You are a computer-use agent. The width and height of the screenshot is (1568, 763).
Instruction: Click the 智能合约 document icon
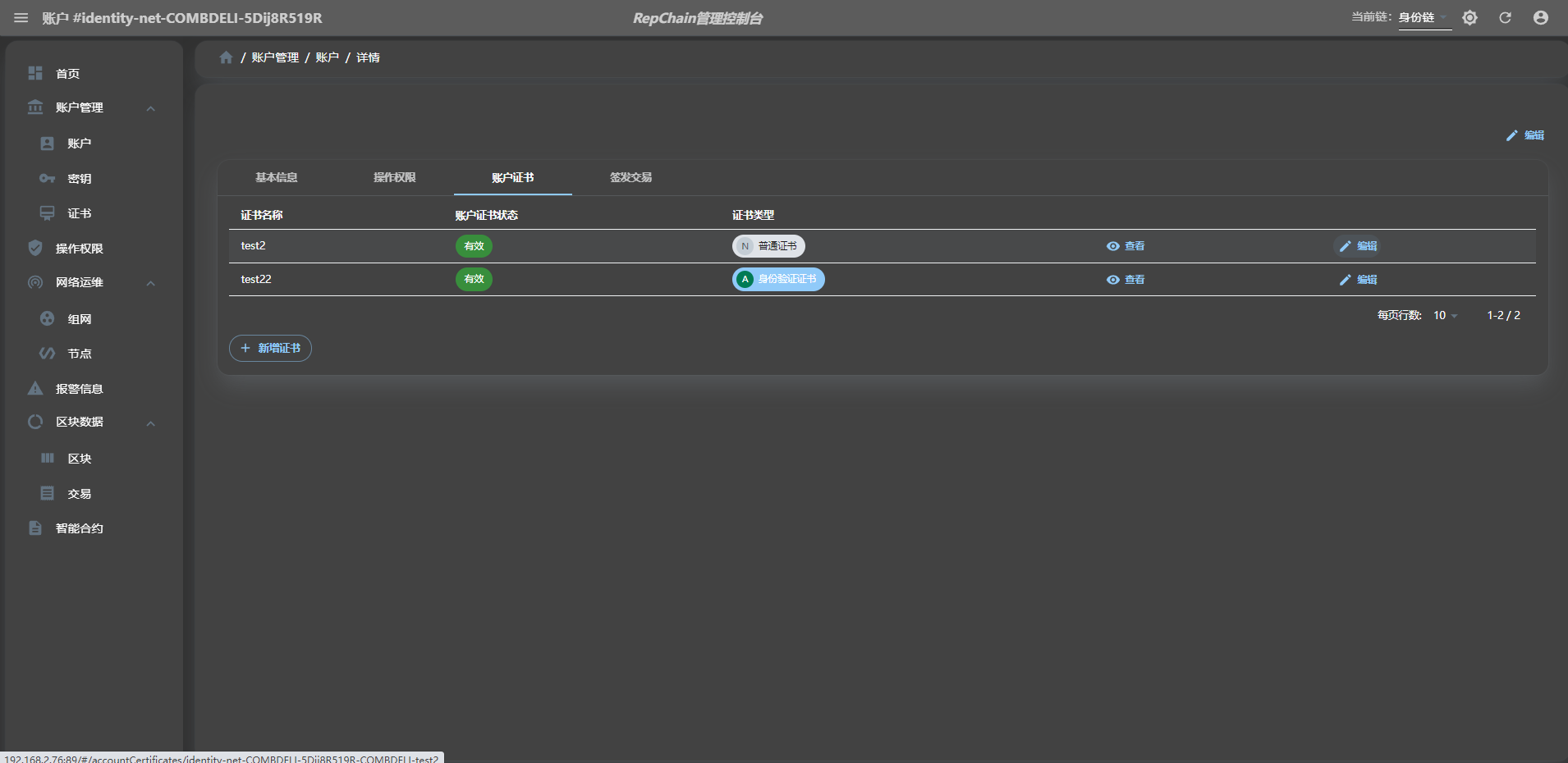coord(35,528)
